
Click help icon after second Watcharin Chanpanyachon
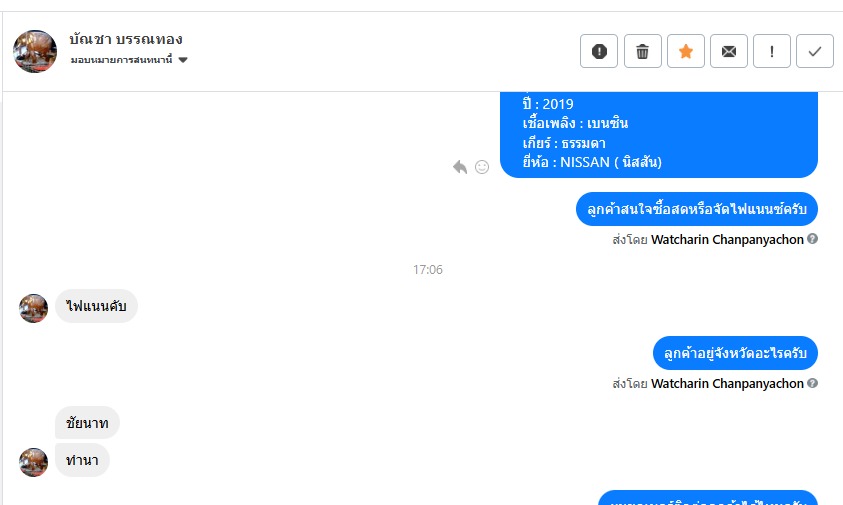pos(812,383)
